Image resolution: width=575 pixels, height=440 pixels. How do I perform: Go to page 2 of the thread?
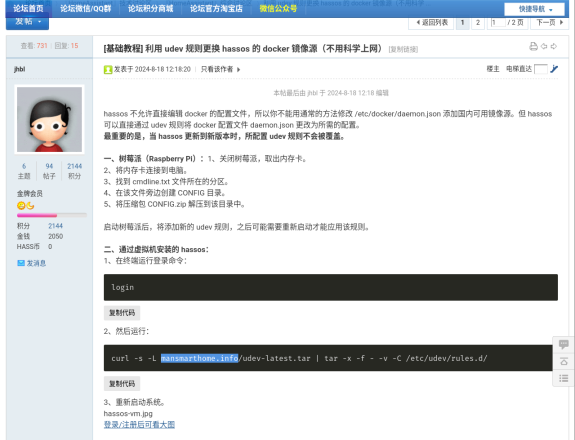[477, 23]
